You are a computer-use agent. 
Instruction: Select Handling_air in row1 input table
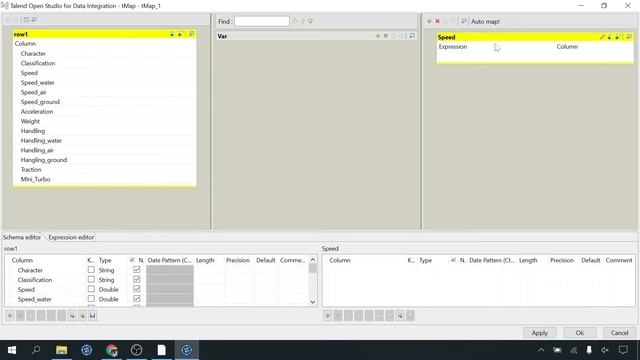click(37, 150)
